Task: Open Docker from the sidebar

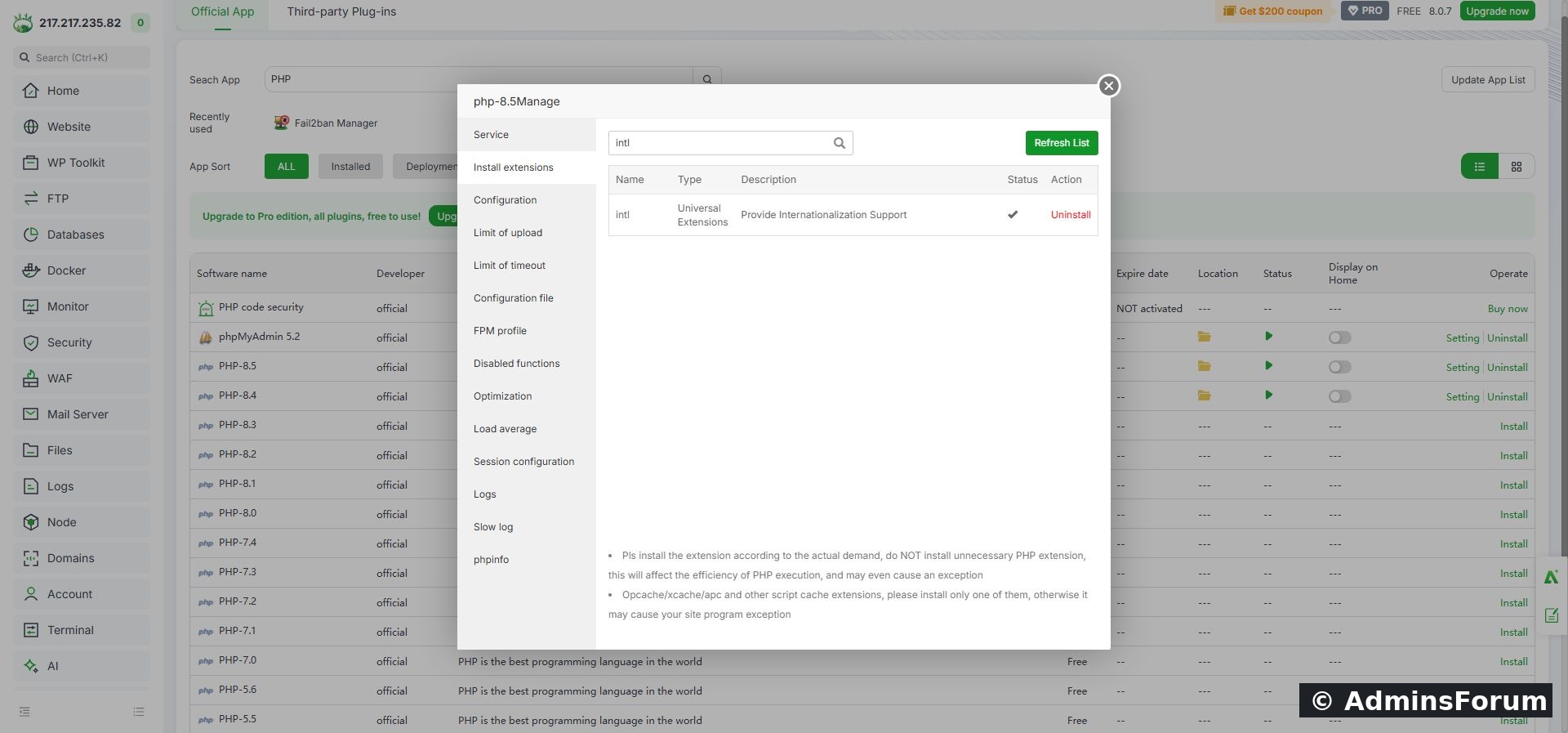Action: click(x=82, y=270)
